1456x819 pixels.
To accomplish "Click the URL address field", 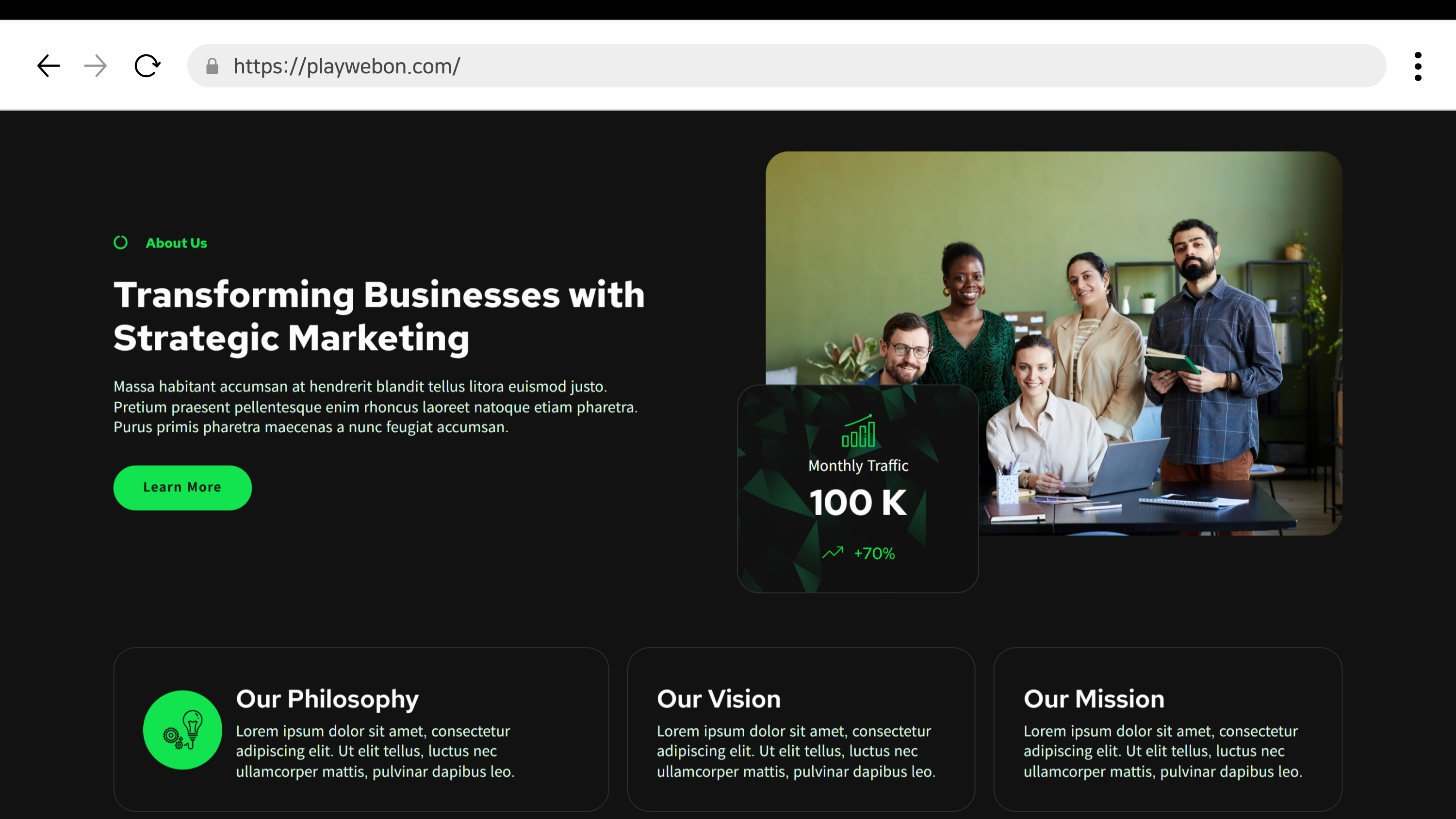I will point(791,66).
